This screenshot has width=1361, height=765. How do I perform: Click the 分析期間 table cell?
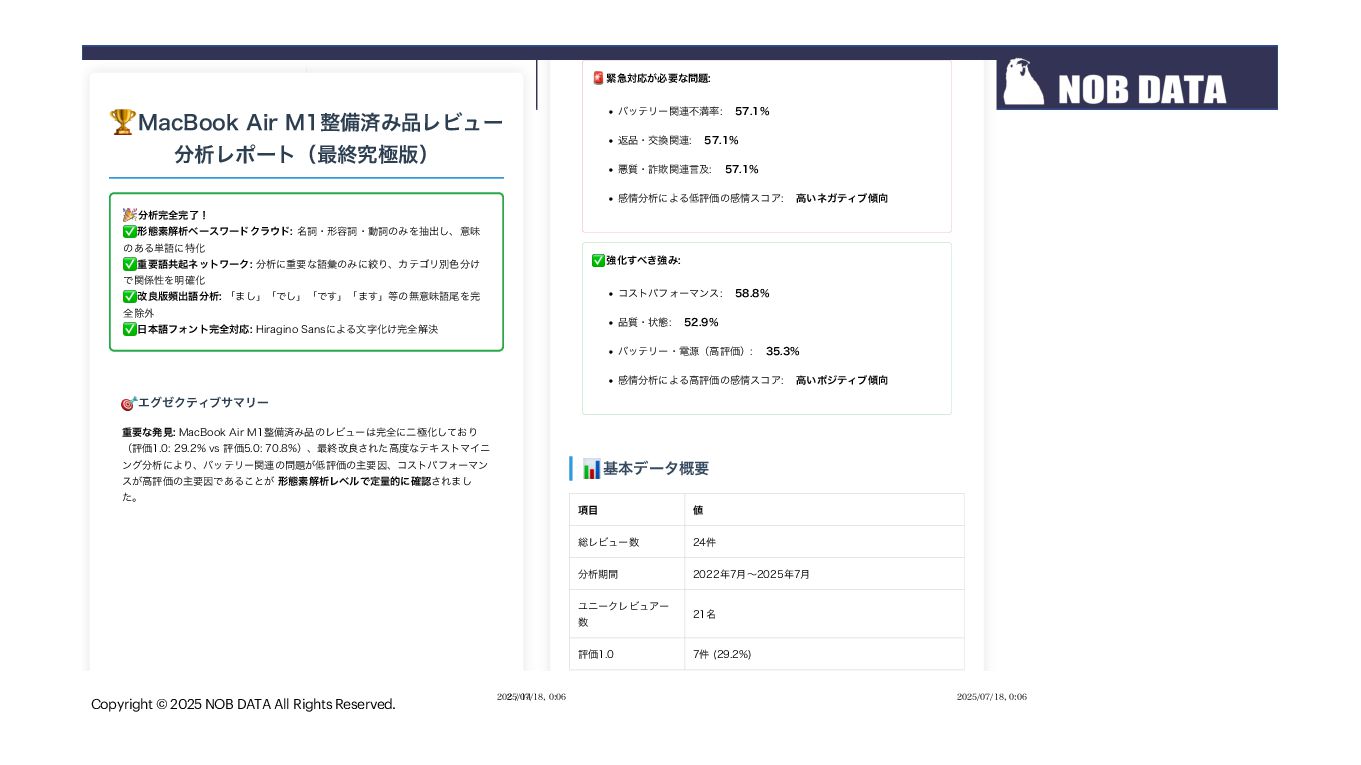click(627, 574)
